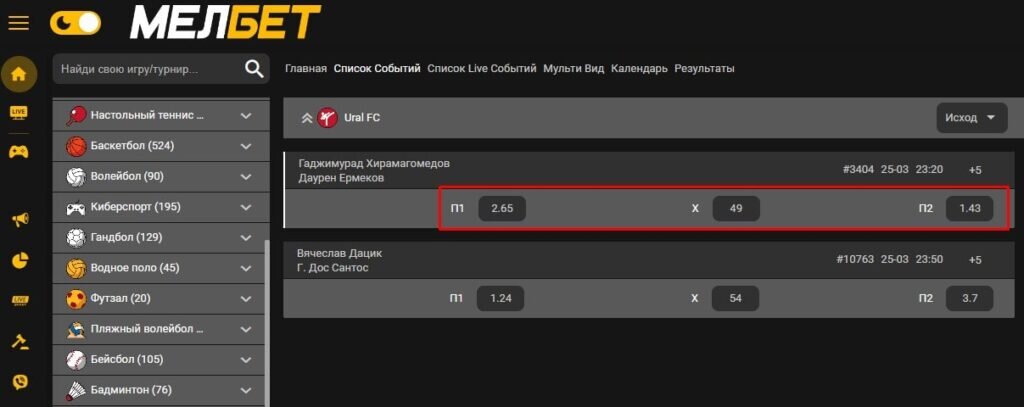Open the megaphone promotions icon

pyautogui.click(x=20, y=220)
